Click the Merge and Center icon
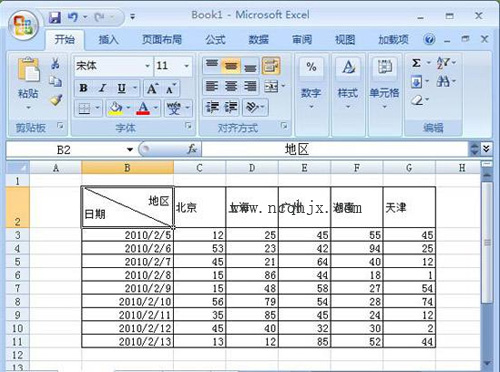 (271, 87)
